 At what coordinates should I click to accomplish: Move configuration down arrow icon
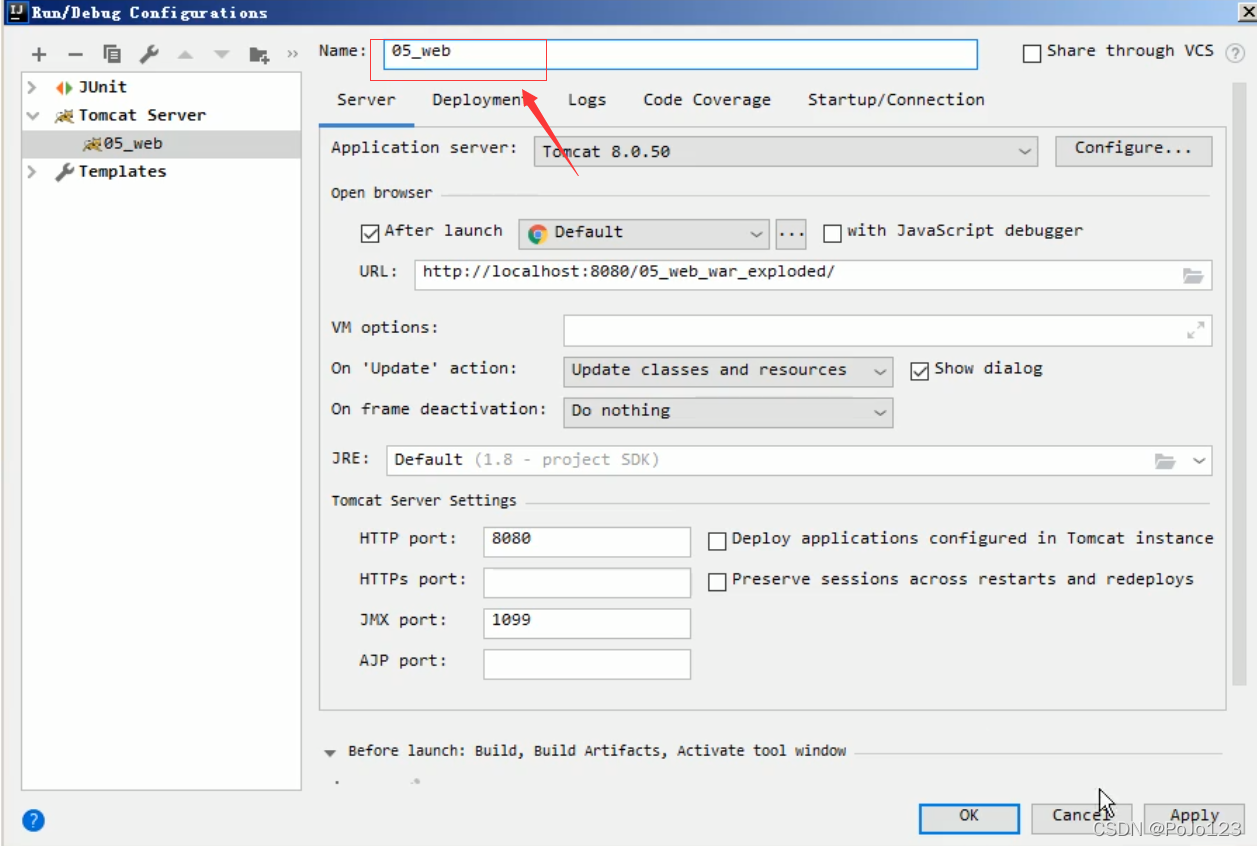221,54
